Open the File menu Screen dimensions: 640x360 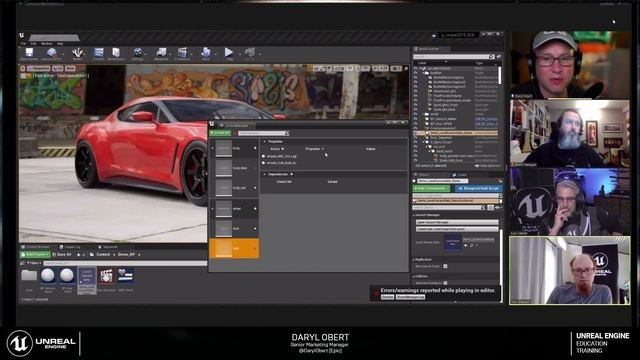tap(23, 43)
